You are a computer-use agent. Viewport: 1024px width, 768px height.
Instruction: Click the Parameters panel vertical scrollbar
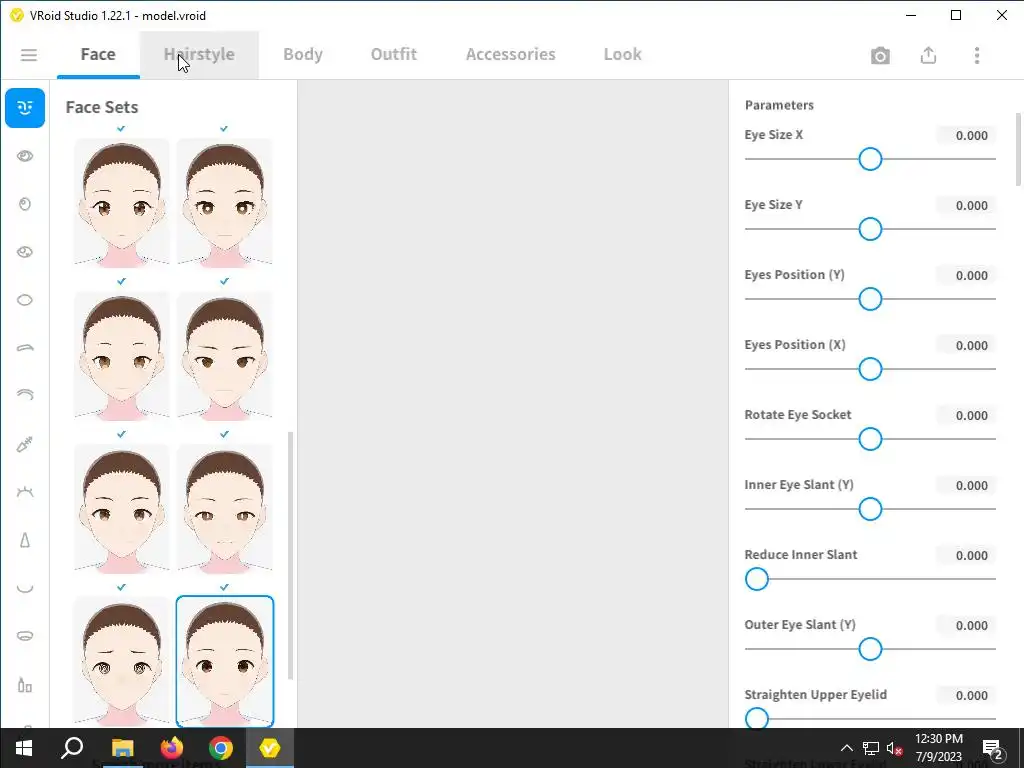(x=1017, y=149)
